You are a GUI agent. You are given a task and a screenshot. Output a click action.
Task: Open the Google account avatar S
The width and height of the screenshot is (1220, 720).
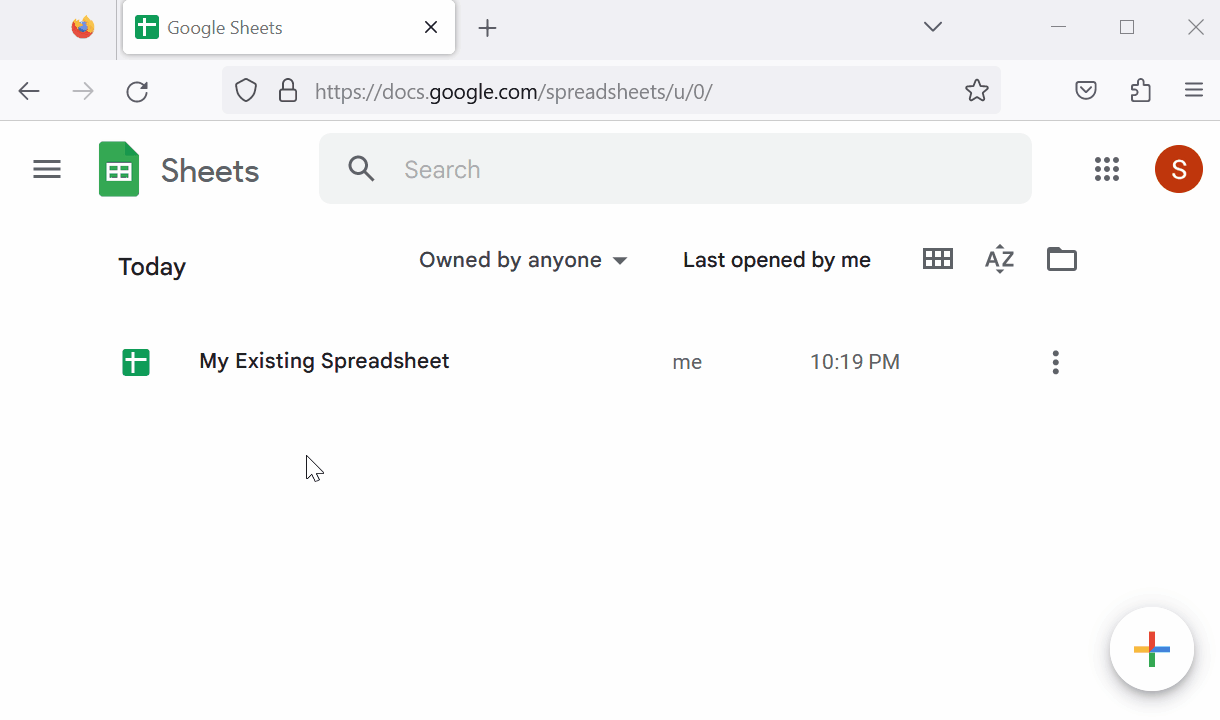[1179, 169]
